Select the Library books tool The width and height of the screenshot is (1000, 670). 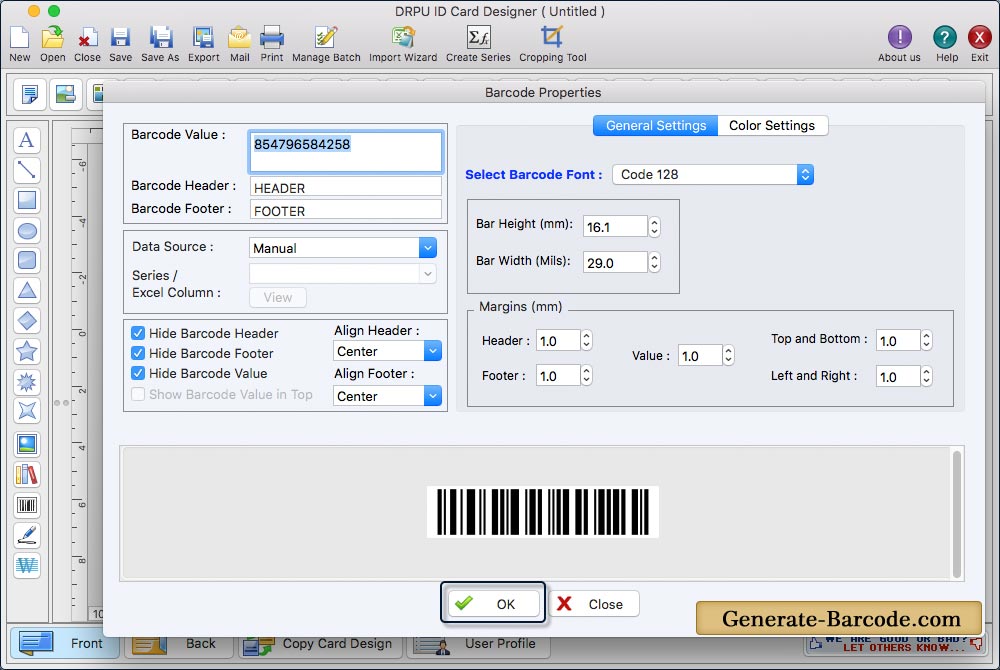[x=27, y=474]
